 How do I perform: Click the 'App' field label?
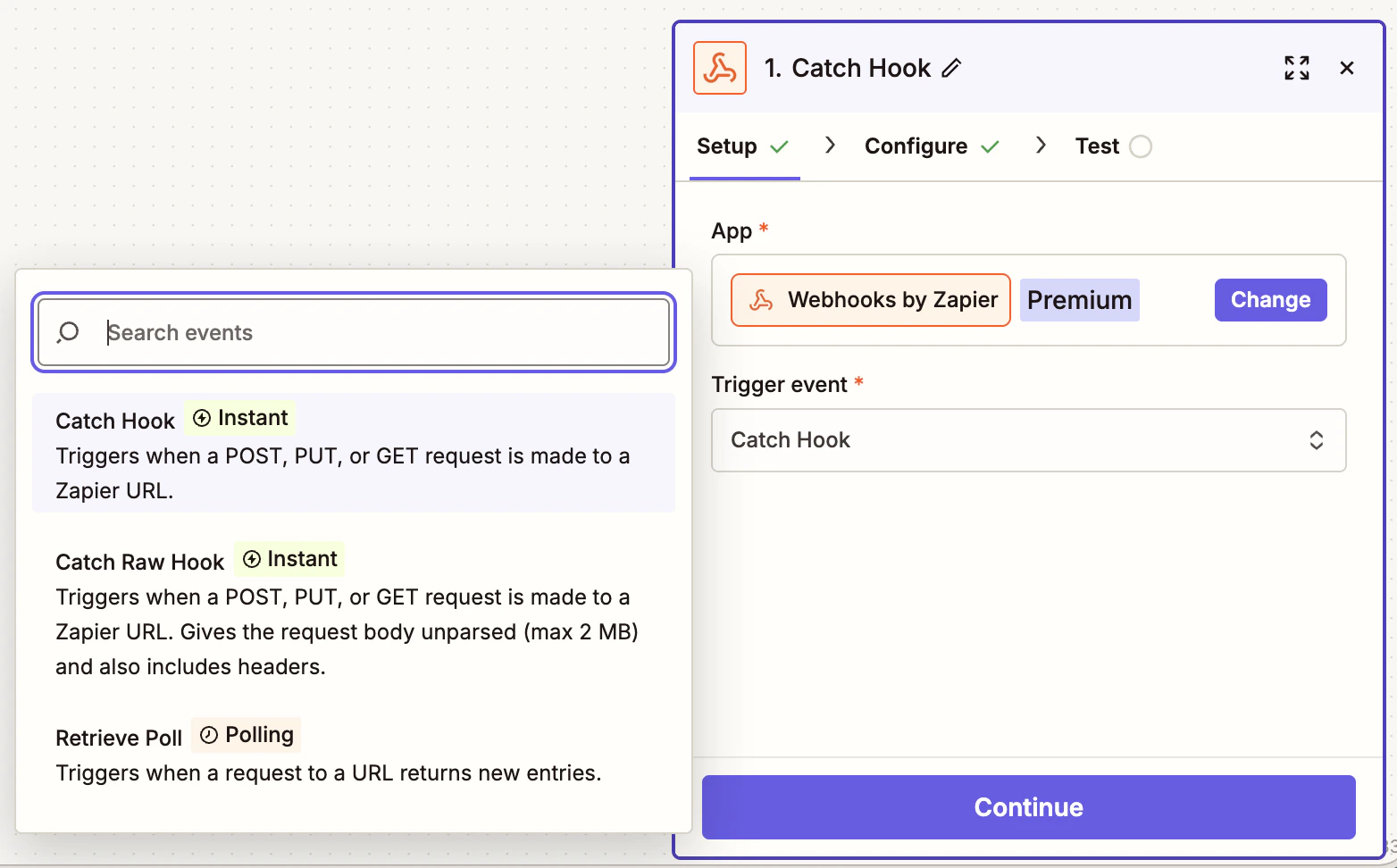732,231
